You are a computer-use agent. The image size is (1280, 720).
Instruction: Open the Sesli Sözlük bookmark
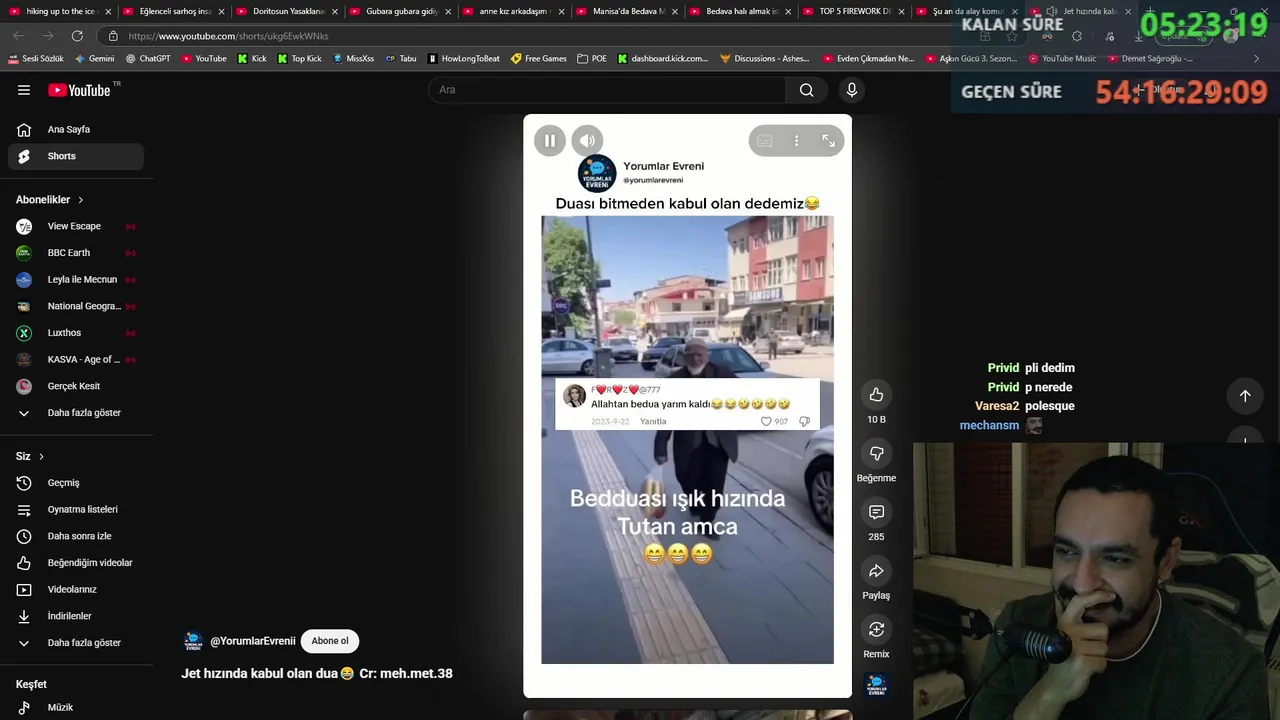click(x=36, y=59)
